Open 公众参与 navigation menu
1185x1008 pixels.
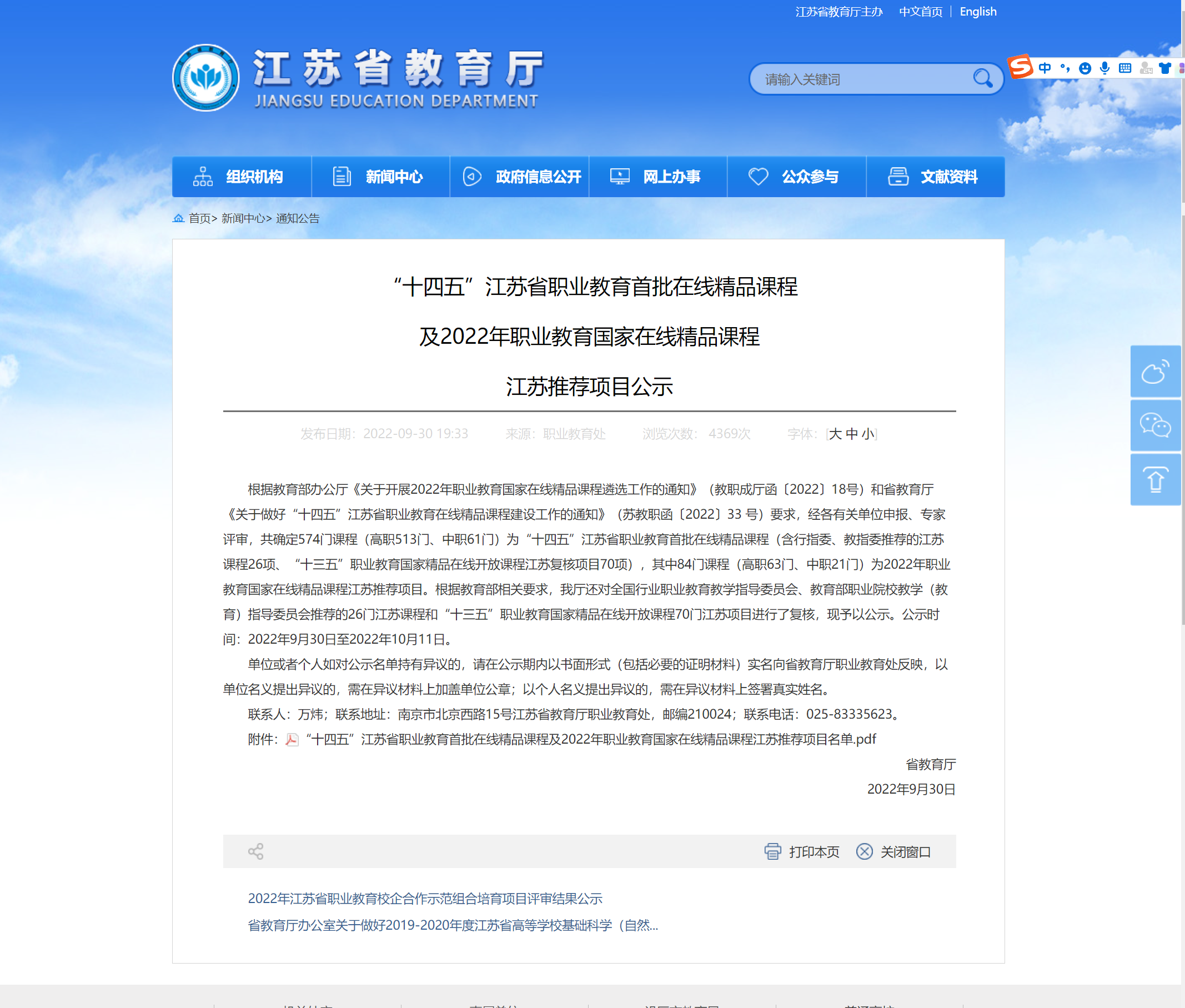click(796, 177)
